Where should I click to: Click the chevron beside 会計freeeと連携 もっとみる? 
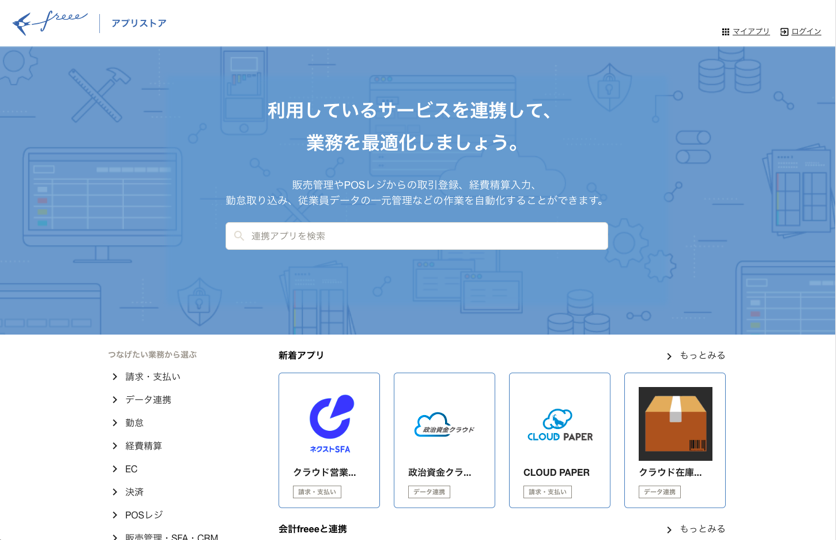[x=669, y=530]
